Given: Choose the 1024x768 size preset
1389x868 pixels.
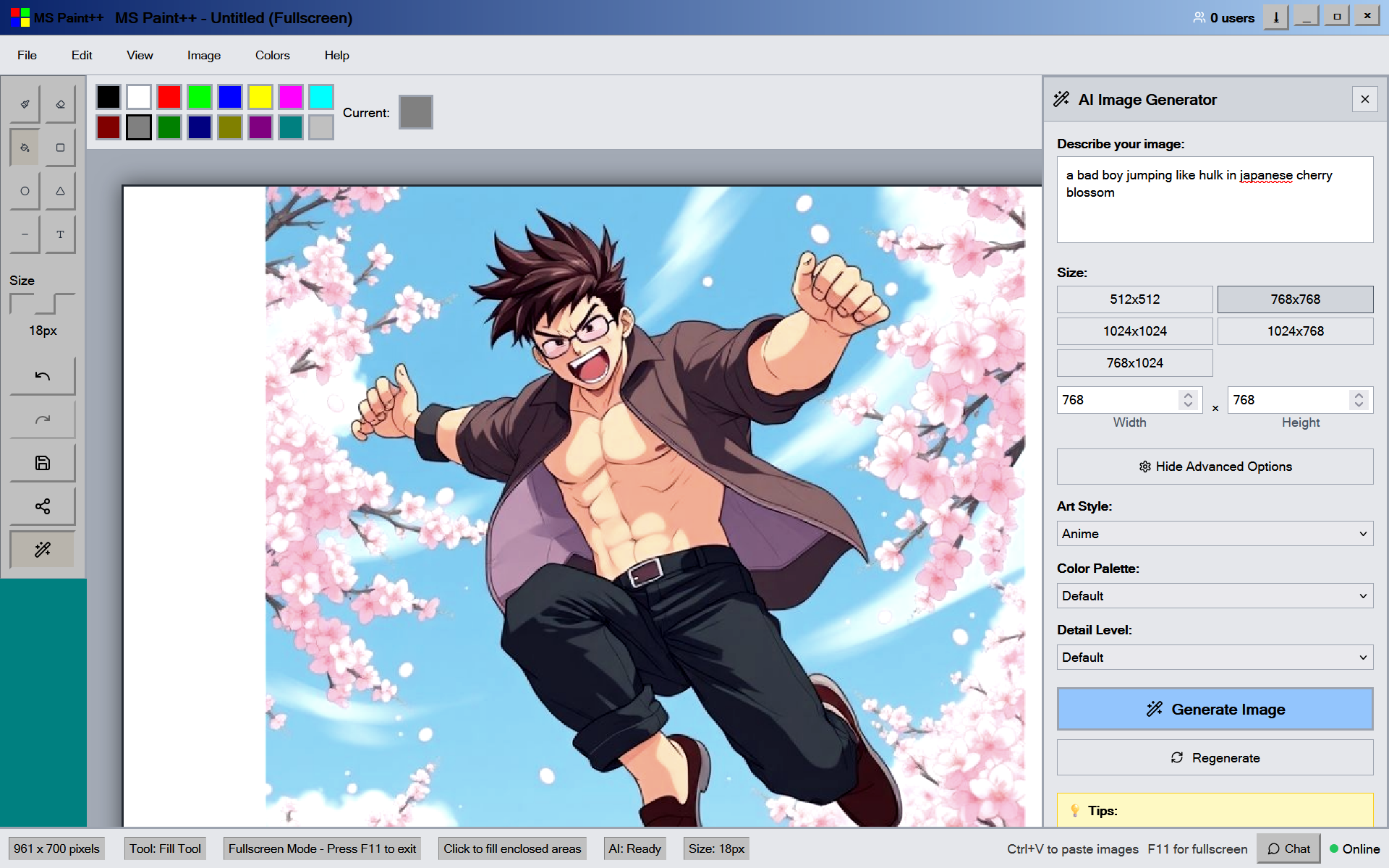Looking at the screenshot, I should pyautogui.click(x=1295, y=331).
